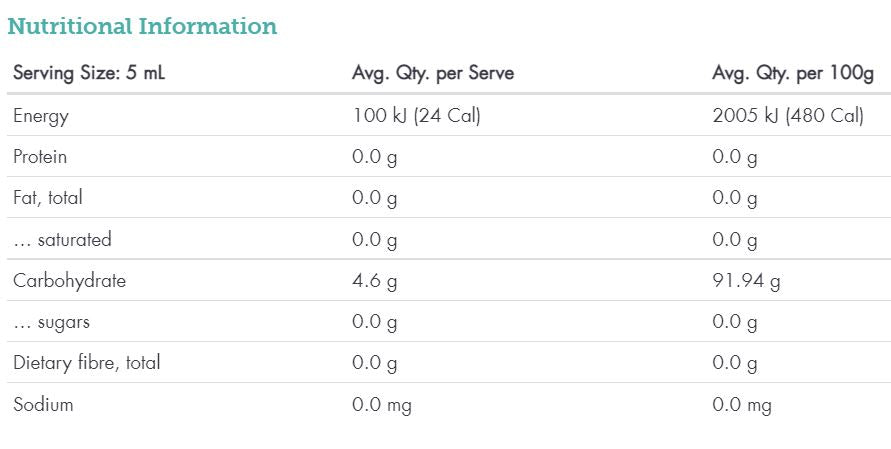Click the sugars row label

(x=52, y=322)
